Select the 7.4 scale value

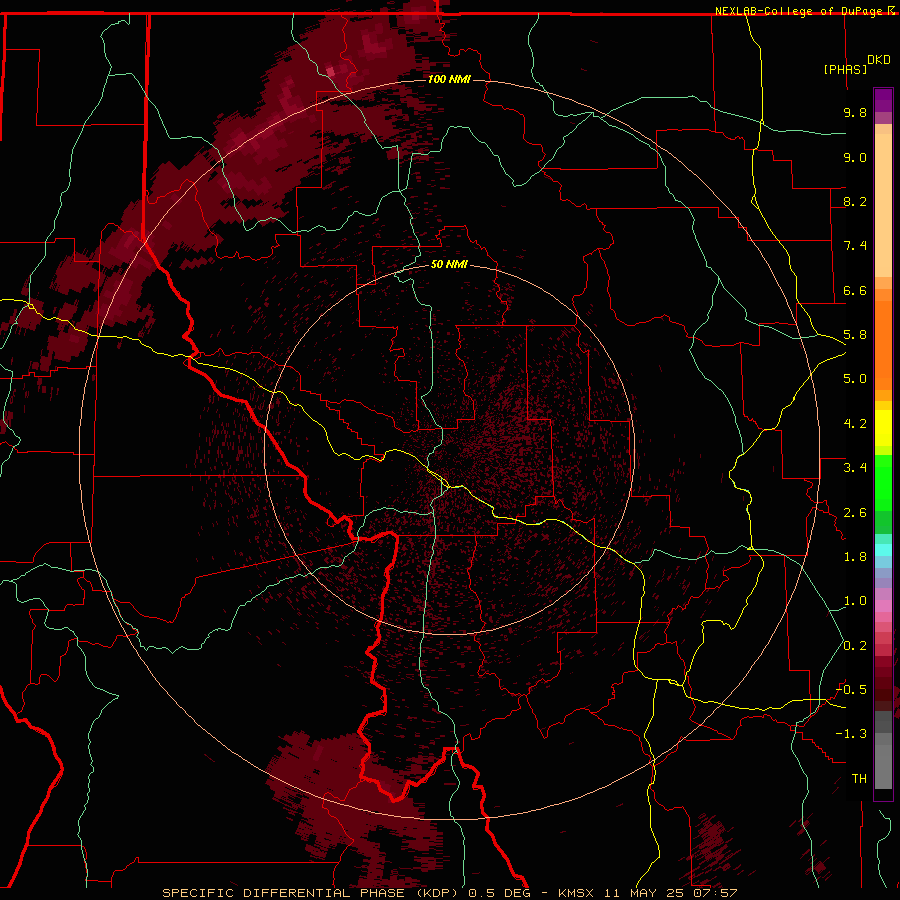855,246
